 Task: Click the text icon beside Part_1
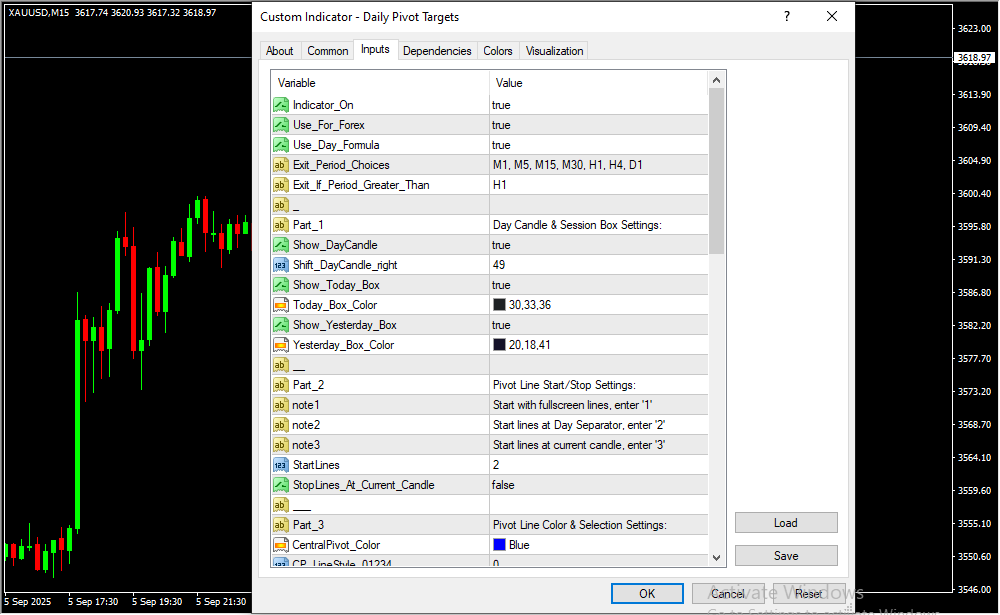(281, 225)
